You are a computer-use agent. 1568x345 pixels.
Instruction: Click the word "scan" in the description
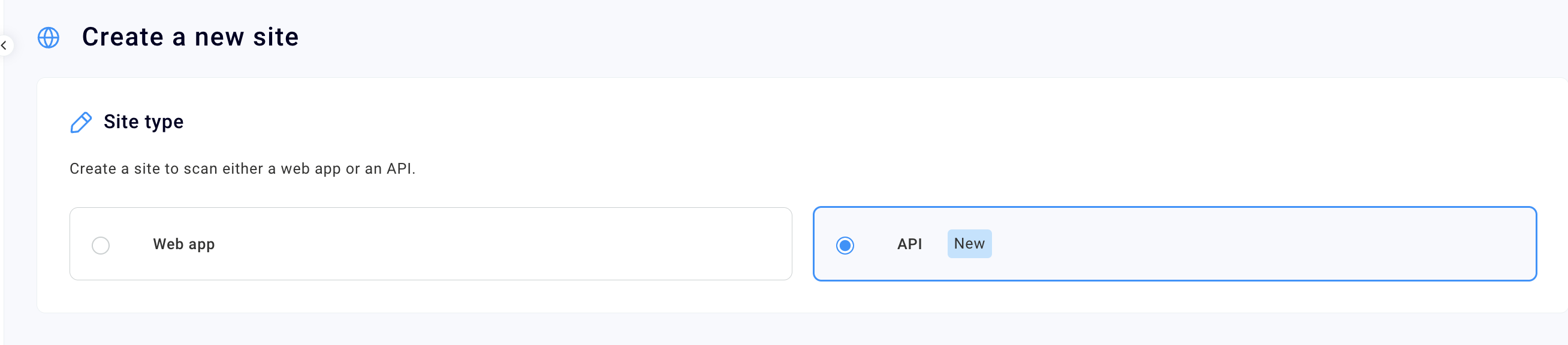200,168
